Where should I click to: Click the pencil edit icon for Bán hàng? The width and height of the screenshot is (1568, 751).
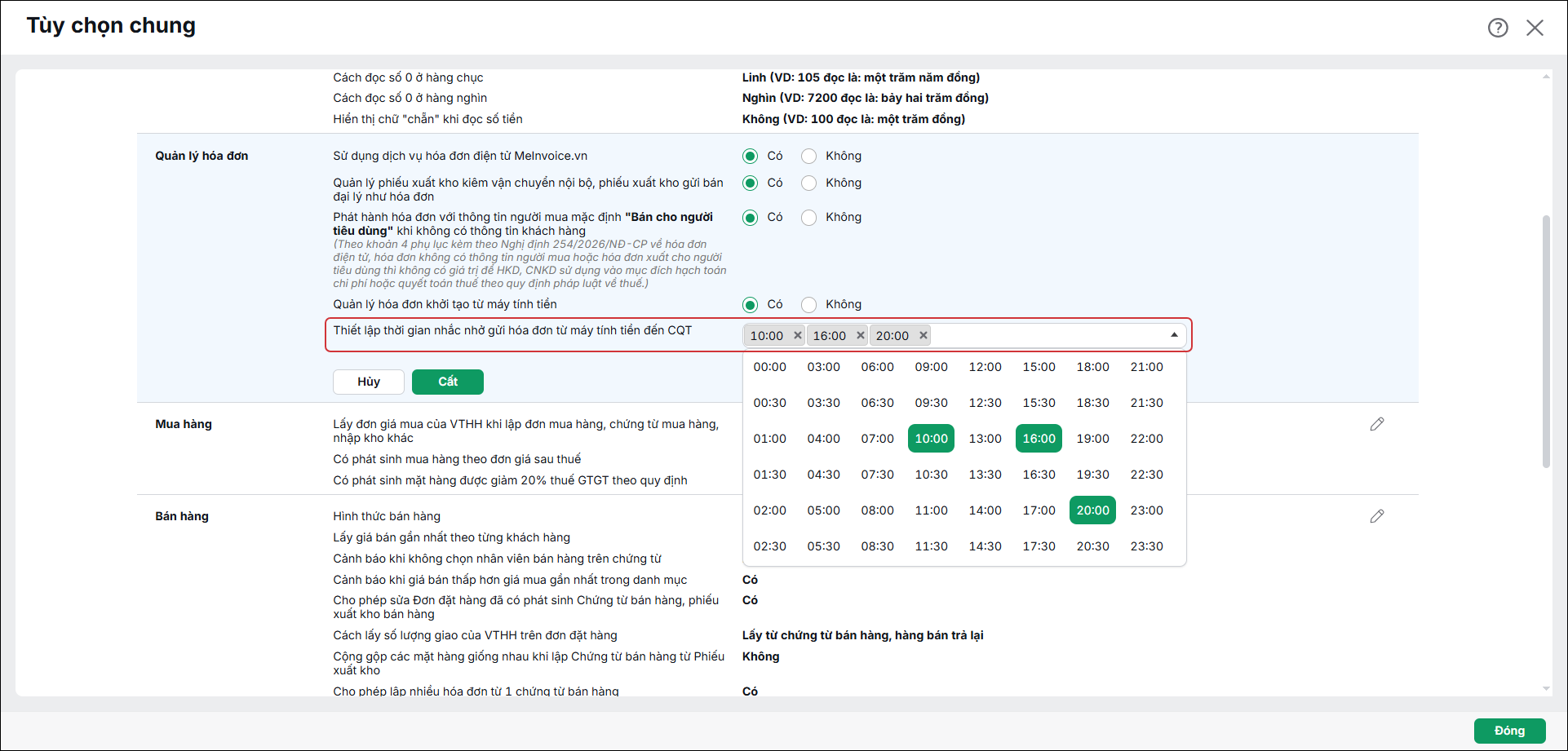click(1377, 516)
